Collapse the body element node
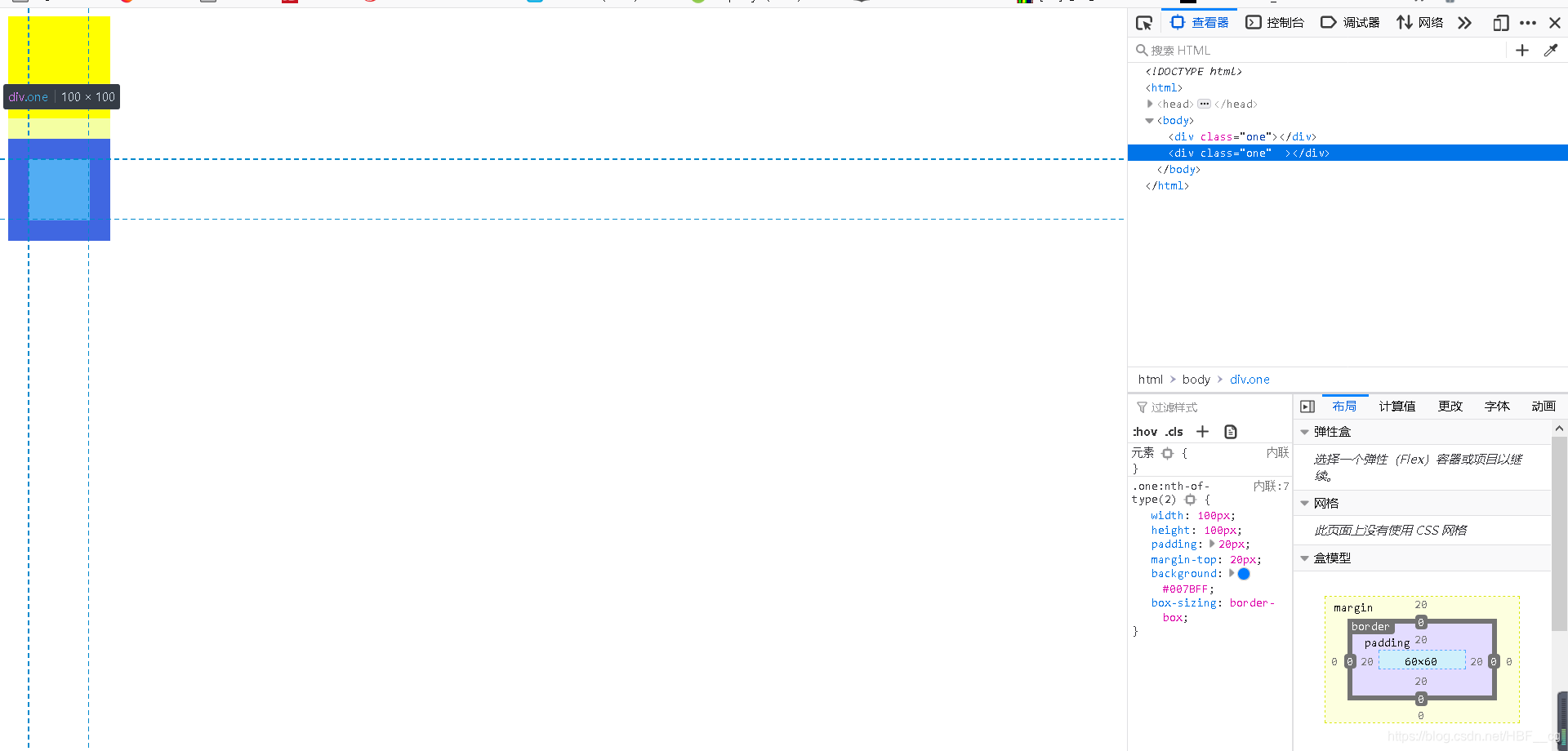 pos(1150,121)
